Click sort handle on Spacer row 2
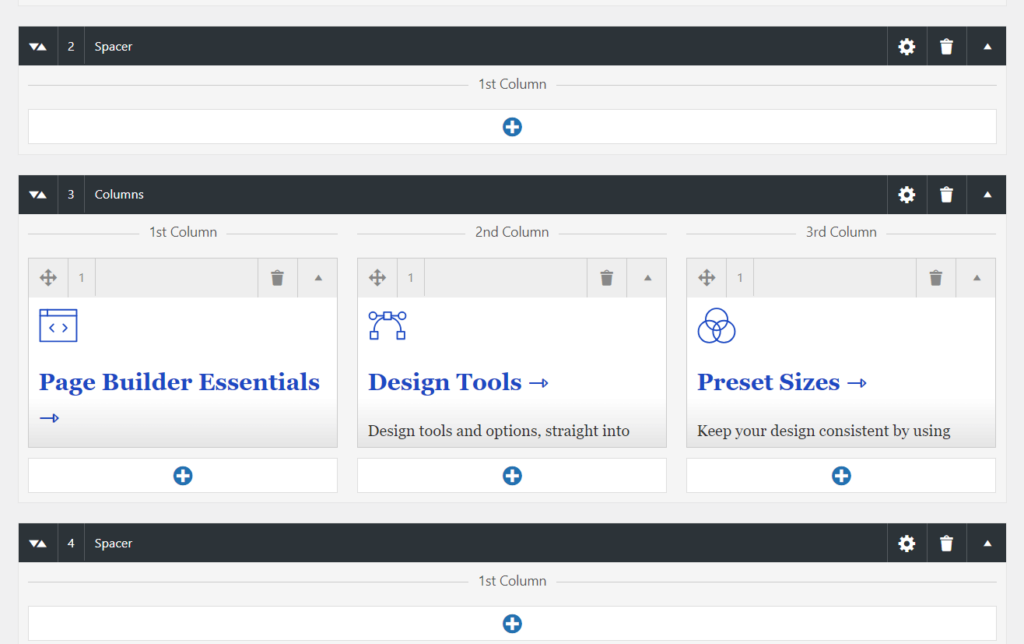The image size is (1024, 644). 38,46
